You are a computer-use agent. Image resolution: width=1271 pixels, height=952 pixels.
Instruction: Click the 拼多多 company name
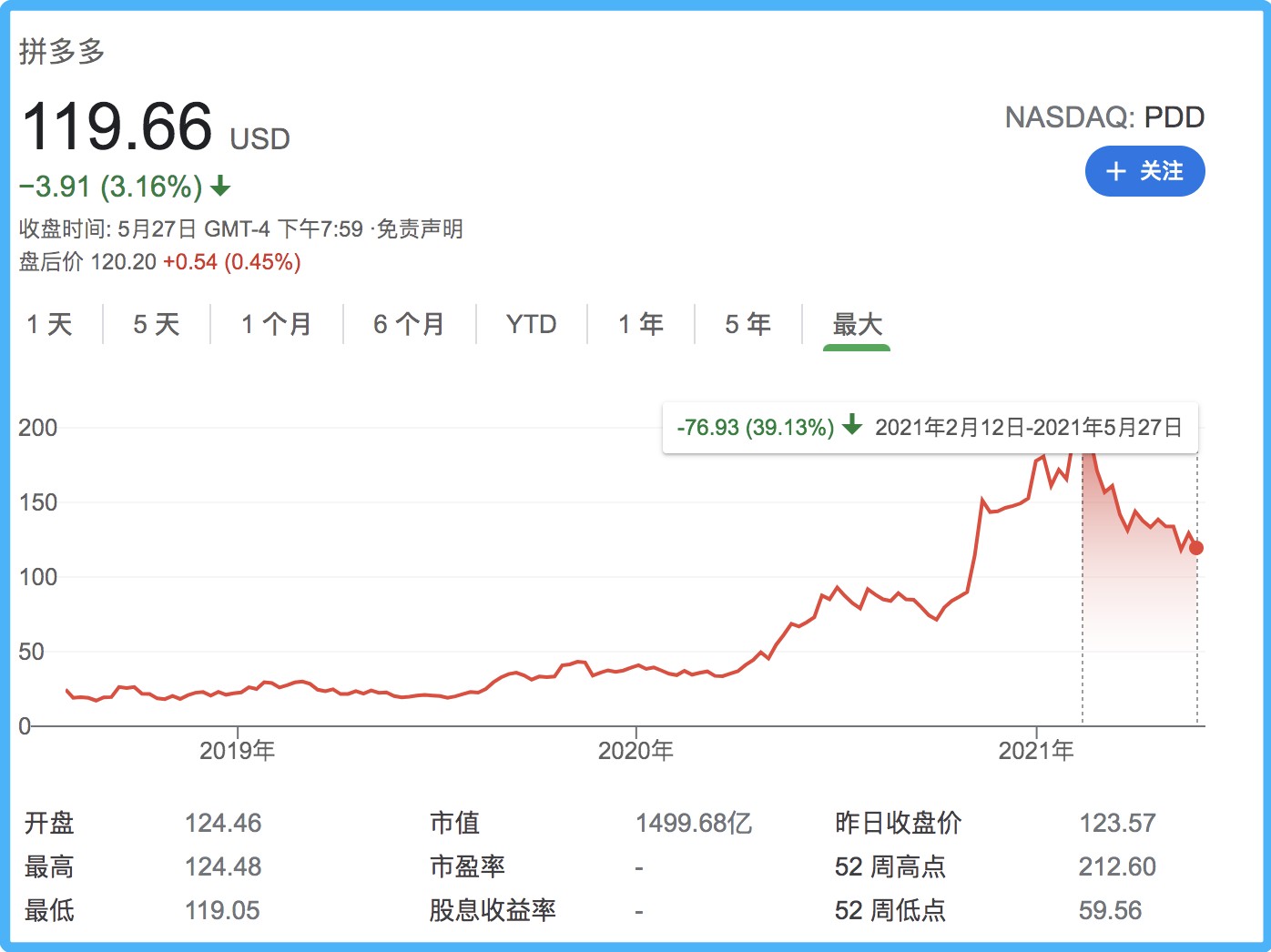pos(62,51)
